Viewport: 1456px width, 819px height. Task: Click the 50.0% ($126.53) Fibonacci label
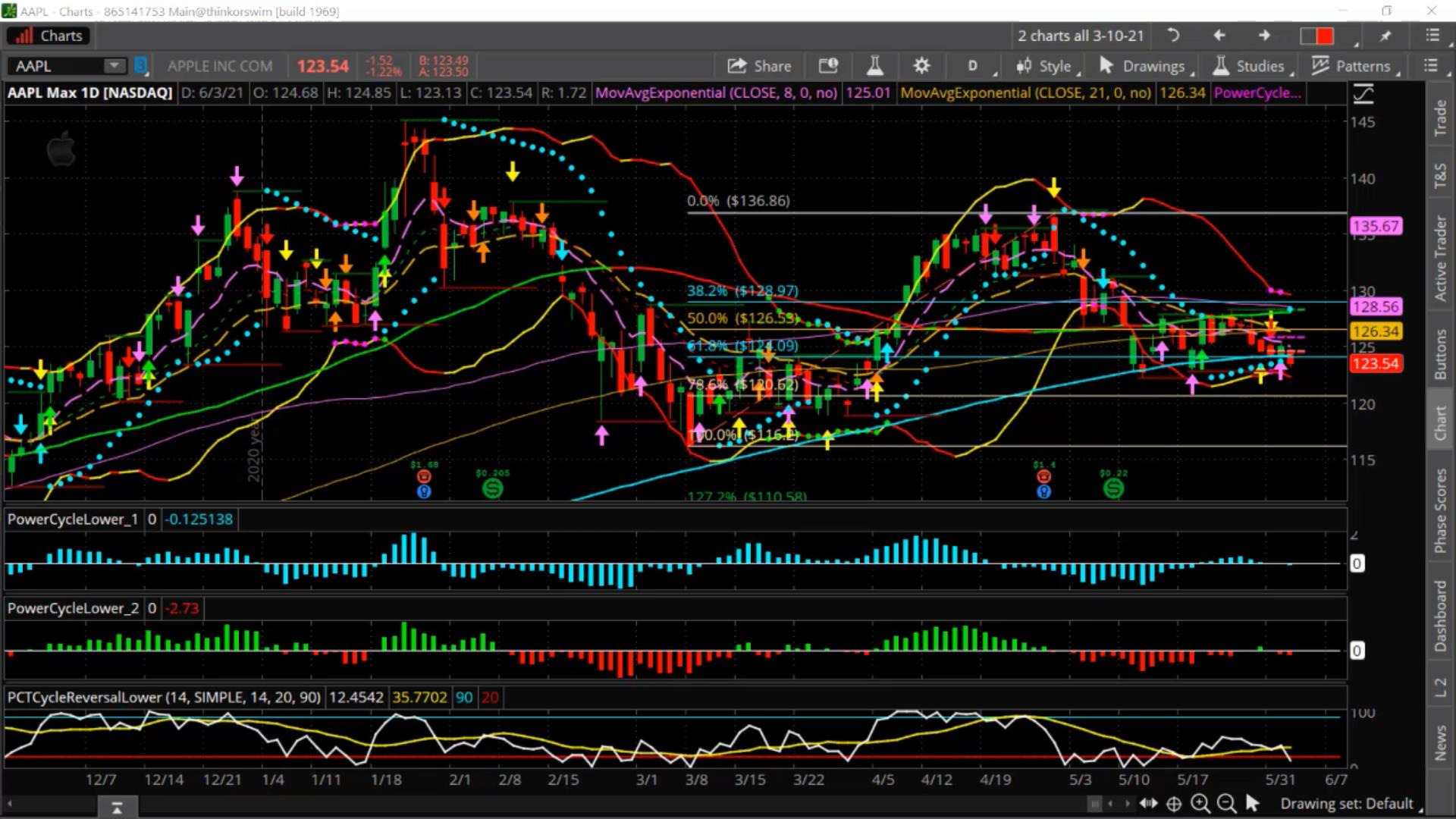click(x=743, y=318)
